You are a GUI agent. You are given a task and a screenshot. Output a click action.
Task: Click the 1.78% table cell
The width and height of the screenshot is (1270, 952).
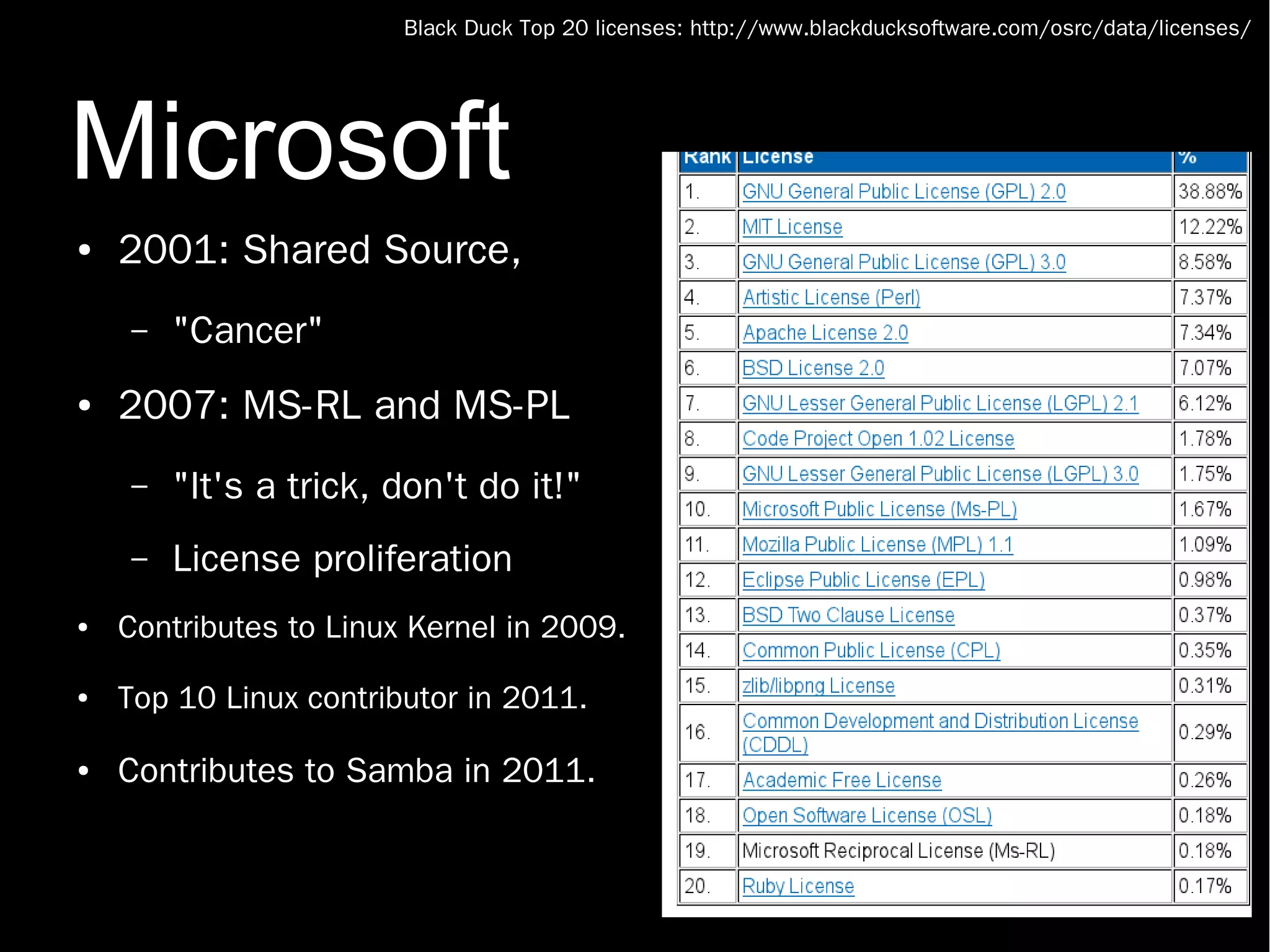1210,439
